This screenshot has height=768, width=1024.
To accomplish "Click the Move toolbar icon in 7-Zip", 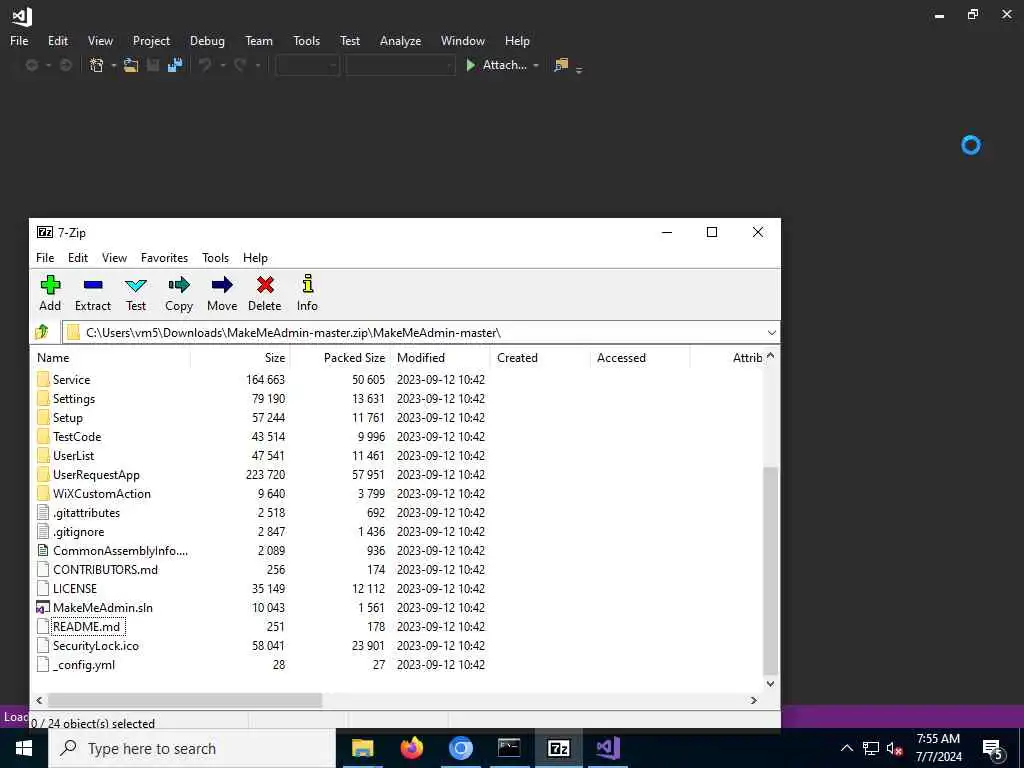I will [x=222, y=285].
